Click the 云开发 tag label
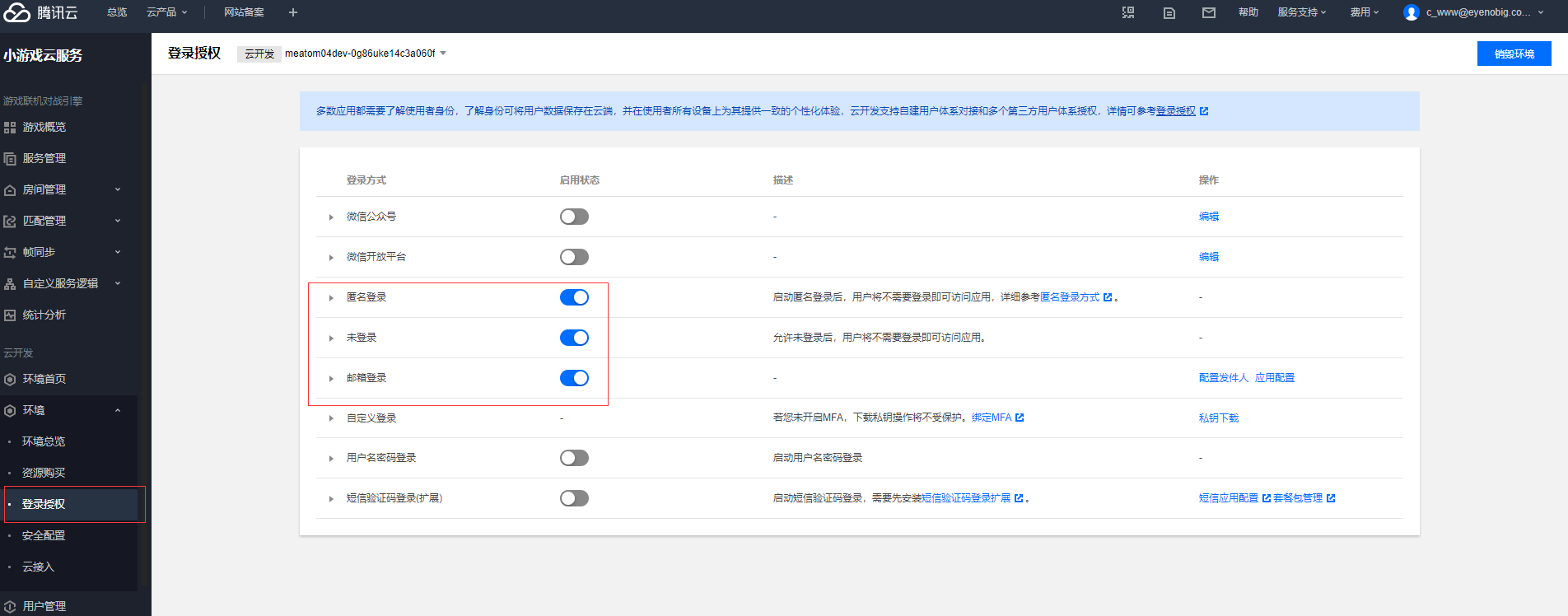This screenshot has height=616, width=1568. 259,54
